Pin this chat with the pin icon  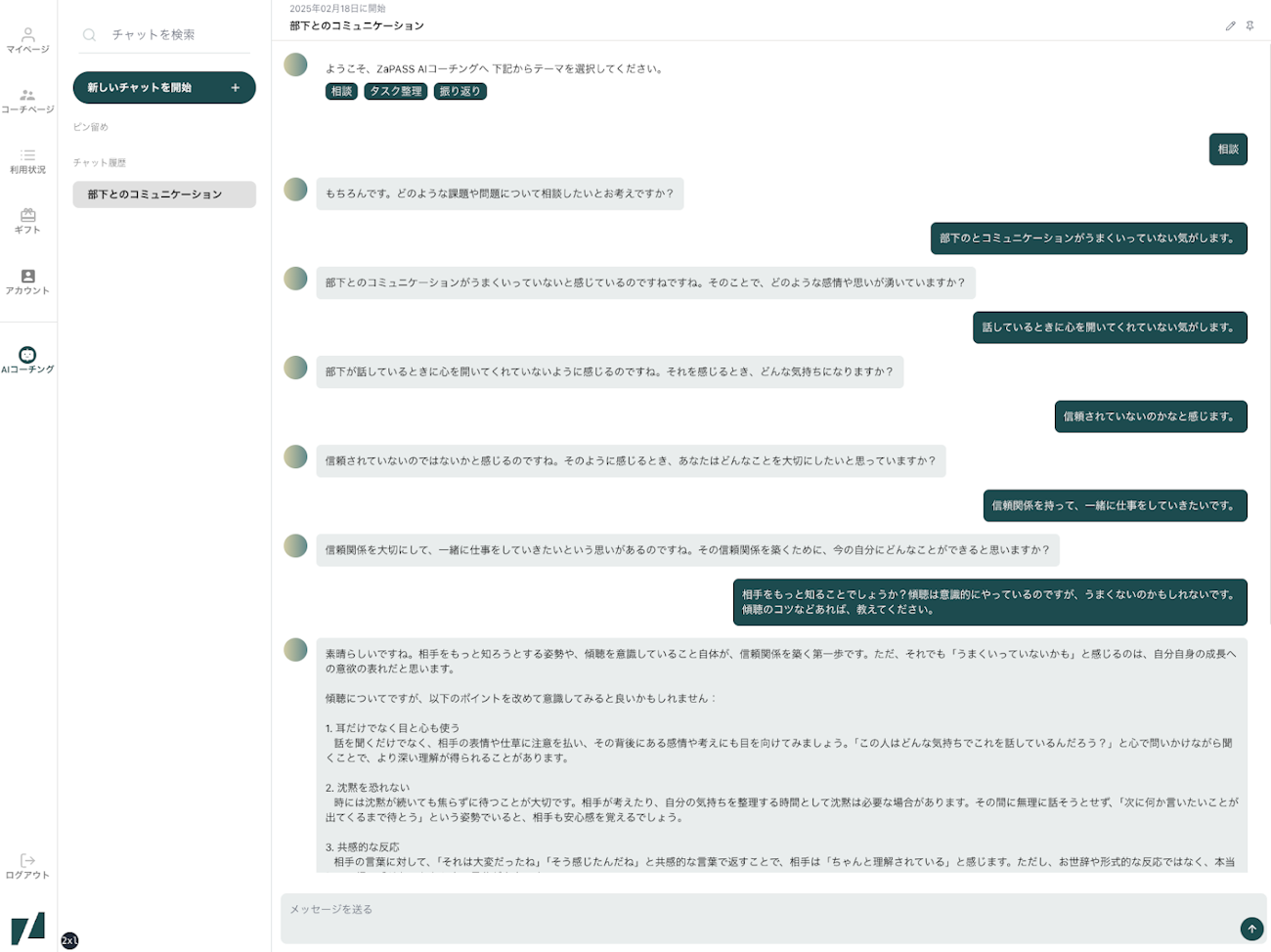[x=1249, y=26]
